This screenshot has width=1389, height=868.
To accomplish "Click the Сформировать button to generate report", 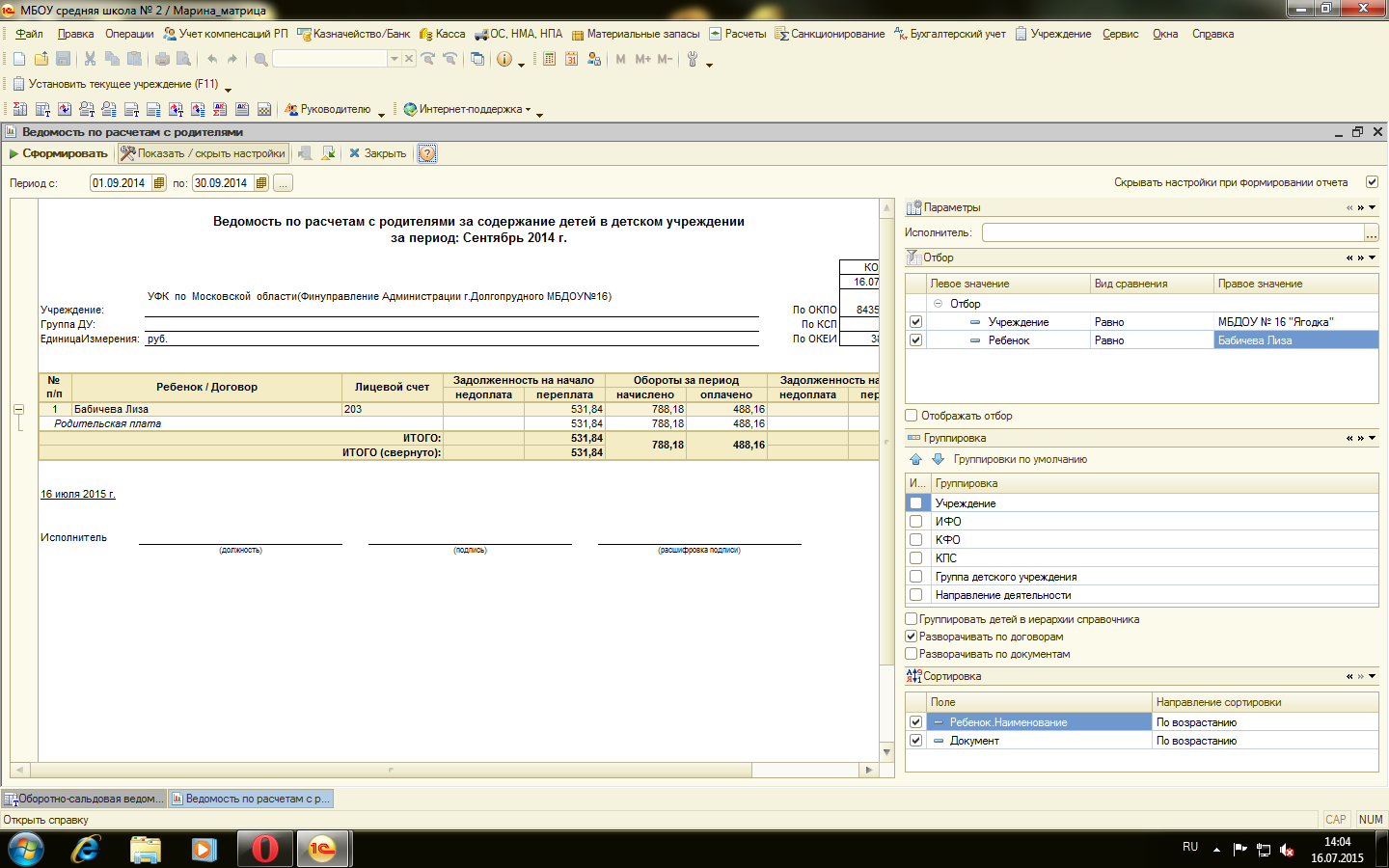I will [x=58, y=153].
